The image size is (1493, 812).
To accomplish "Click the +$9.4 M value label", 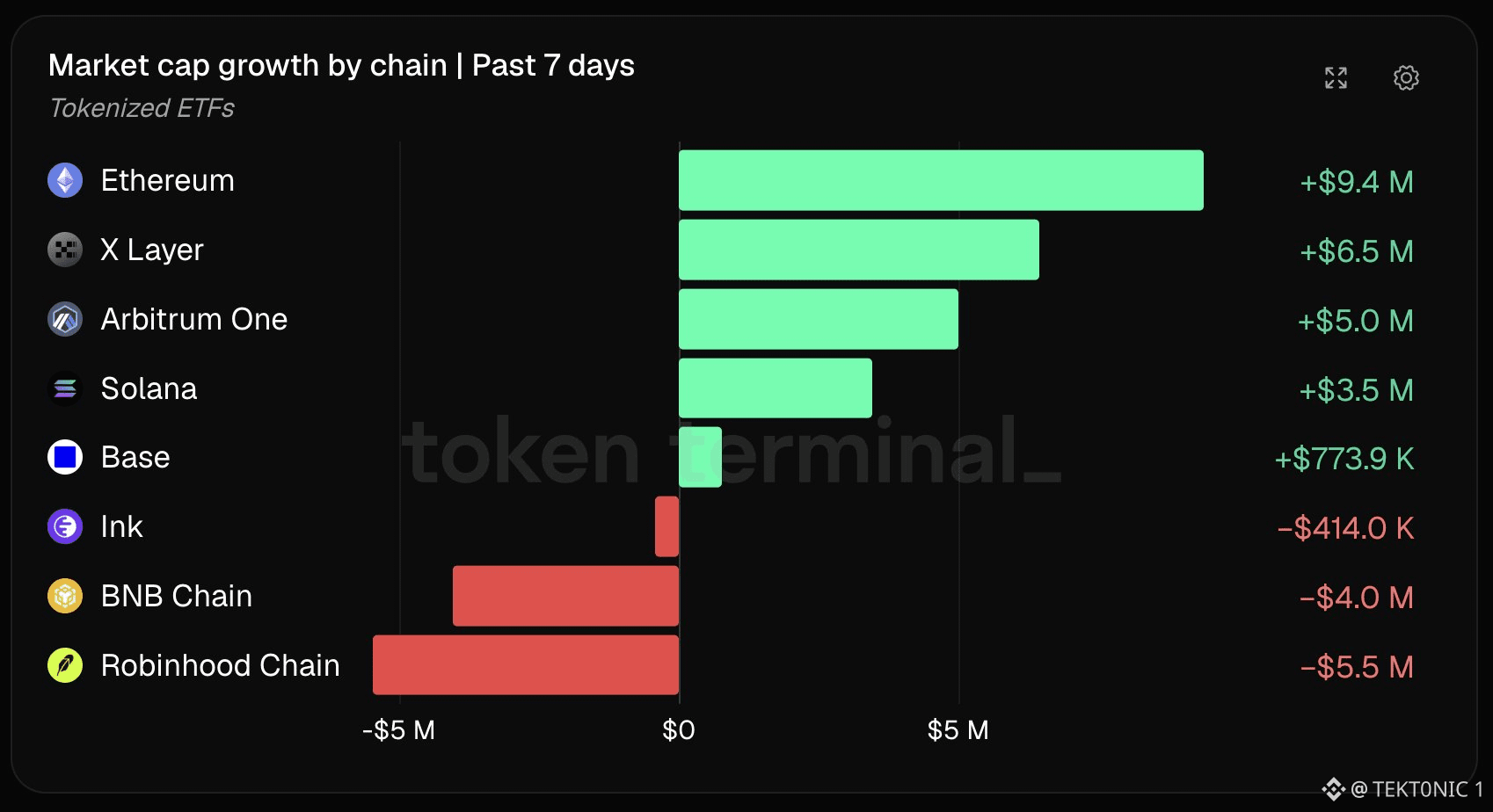I will (1357, 182).
